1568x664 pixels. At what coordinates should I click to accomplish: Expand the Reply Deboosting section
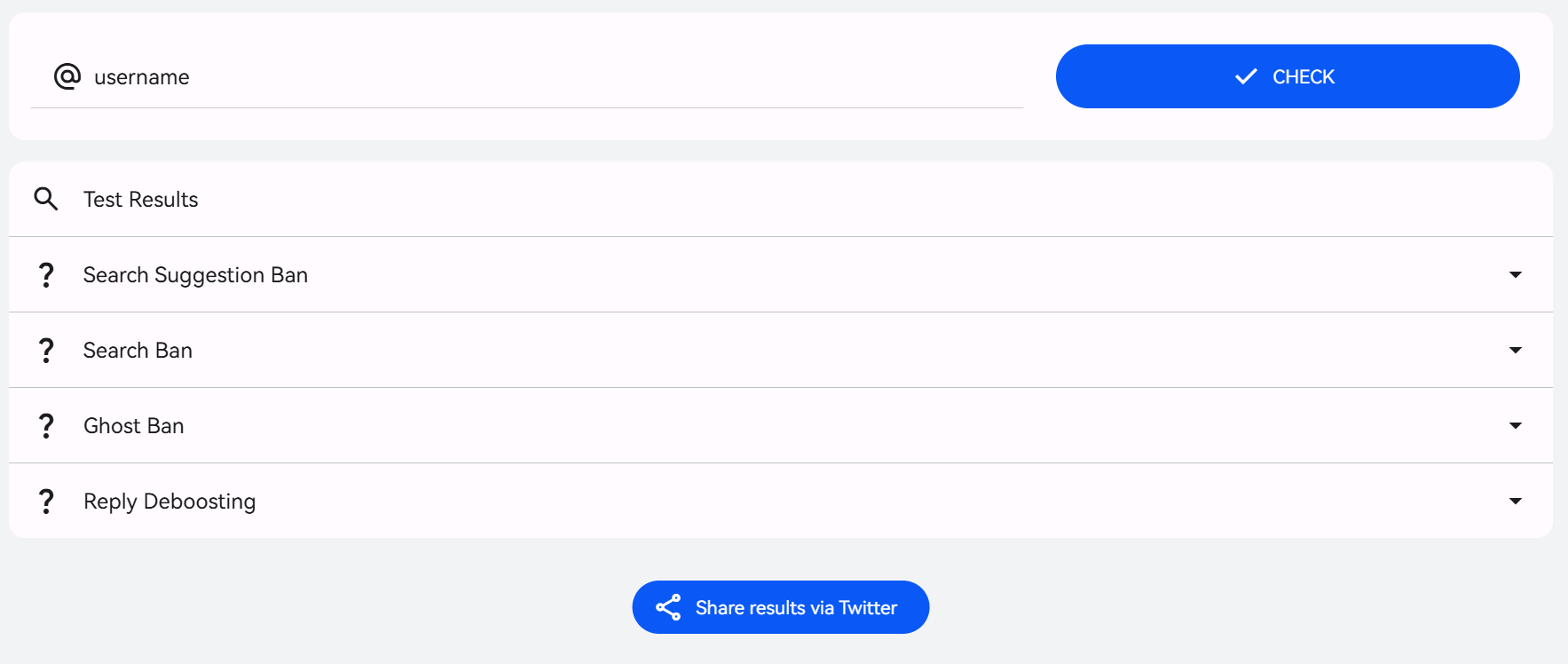pos(1514,501)
